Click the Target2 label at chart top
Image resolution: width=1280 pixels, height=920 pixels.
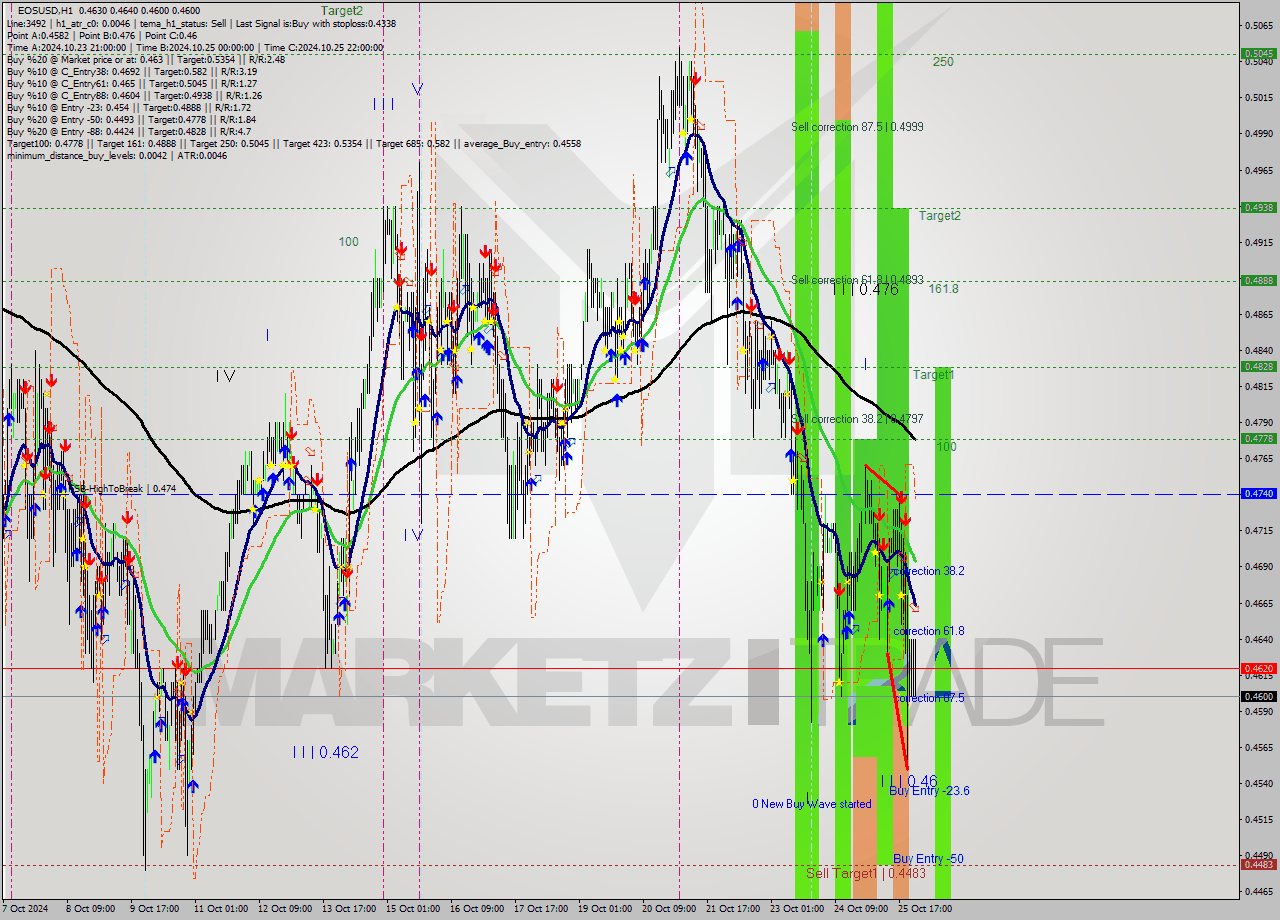pyautogui.click(x=342, y=10)
